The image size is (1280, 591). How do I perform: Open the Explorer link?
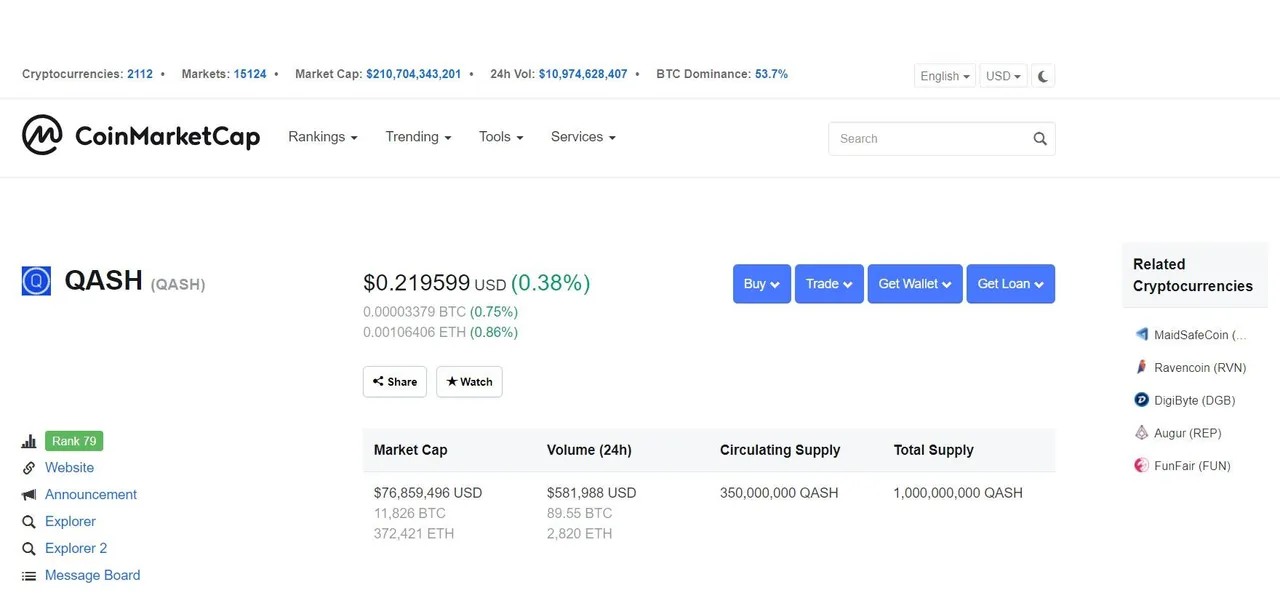[71, 522]
